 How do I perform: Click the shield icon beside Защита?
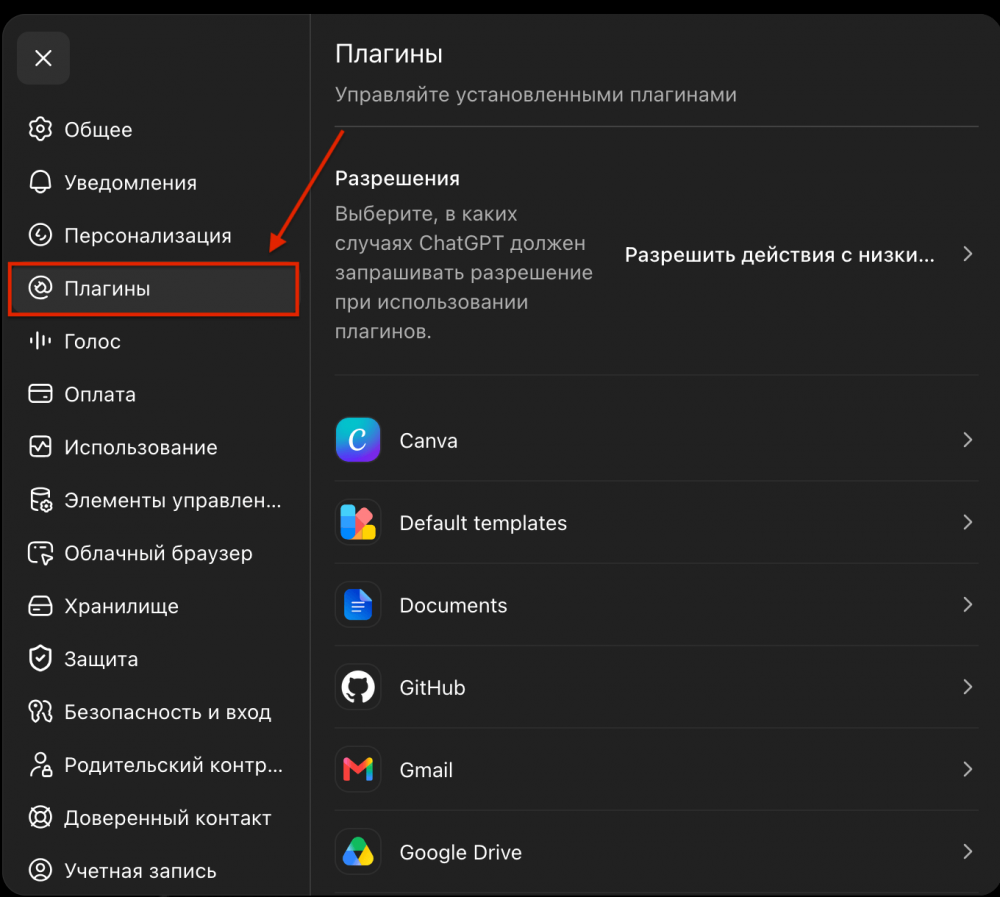tap(40, 658)
